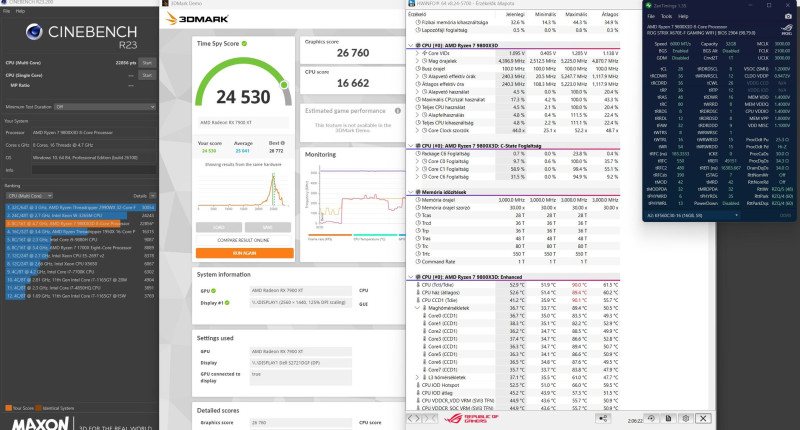Click the score distribution chart in 3DMark

pyautogui.click(x=244, y=190)
